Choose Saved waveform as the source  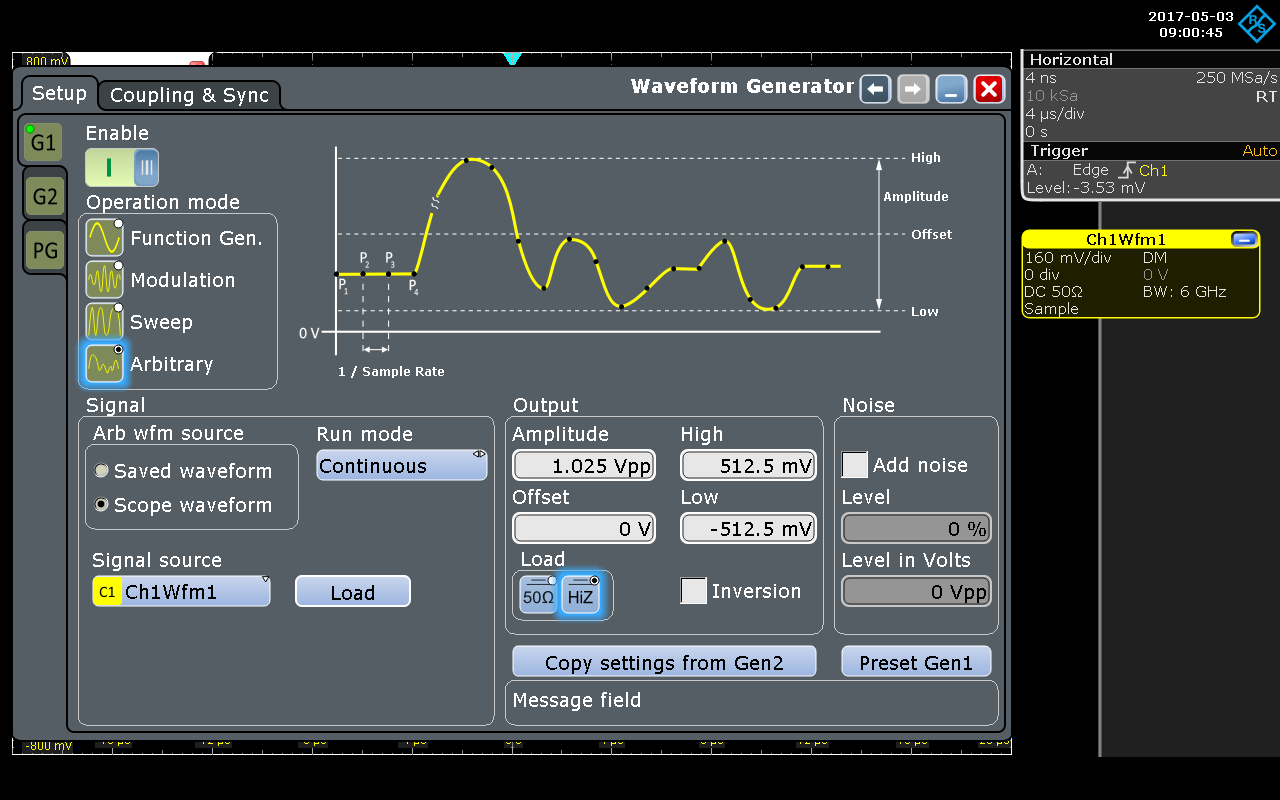pyautogui.click(x=102, y=471)
